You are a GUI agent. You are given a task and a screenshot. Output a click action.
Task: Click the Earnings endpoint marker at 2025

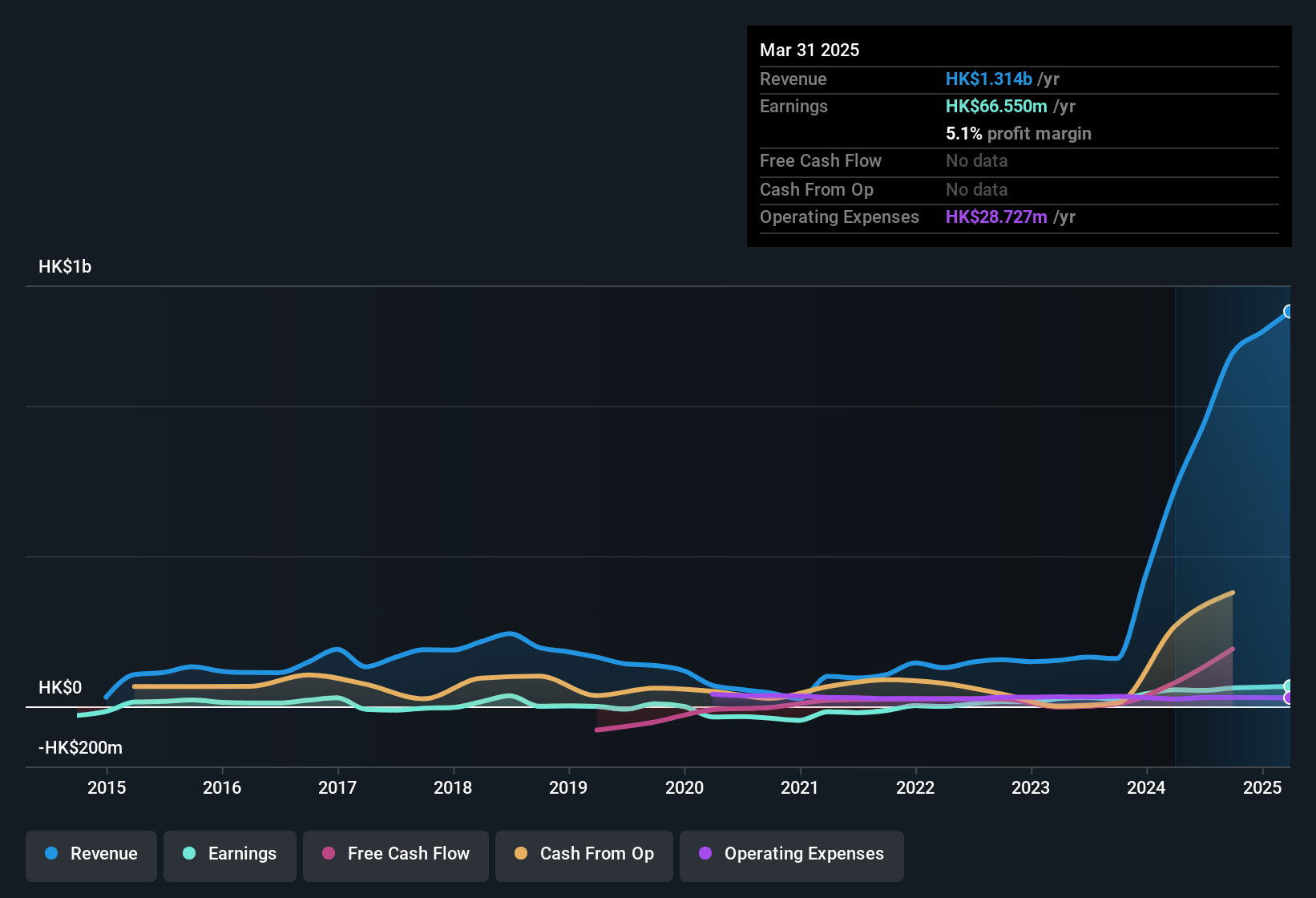tap(1289, 686)
